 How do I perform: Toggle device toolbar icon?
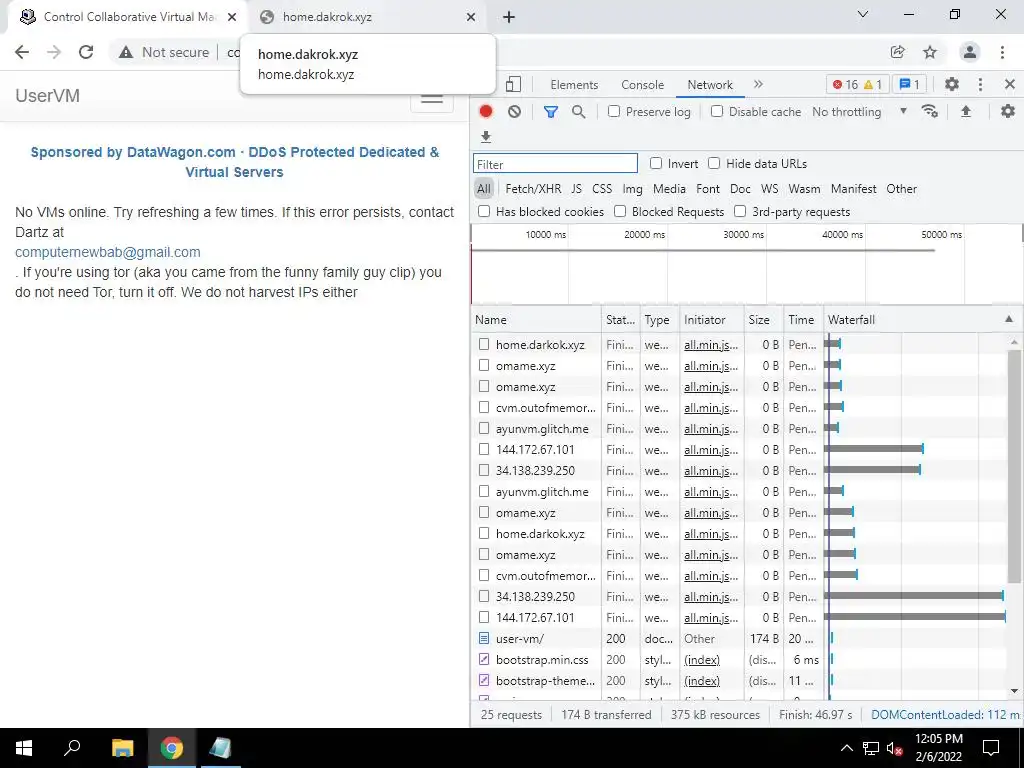[x=513, y=84]
